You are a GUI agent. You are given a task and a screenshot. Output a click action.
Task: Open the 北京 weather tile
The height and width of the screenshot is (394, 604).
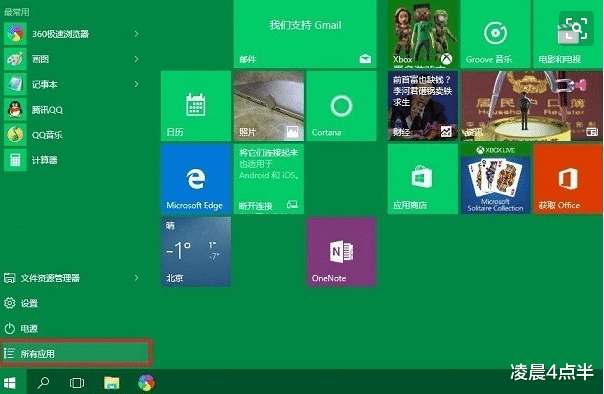click(x=196, y=251)
